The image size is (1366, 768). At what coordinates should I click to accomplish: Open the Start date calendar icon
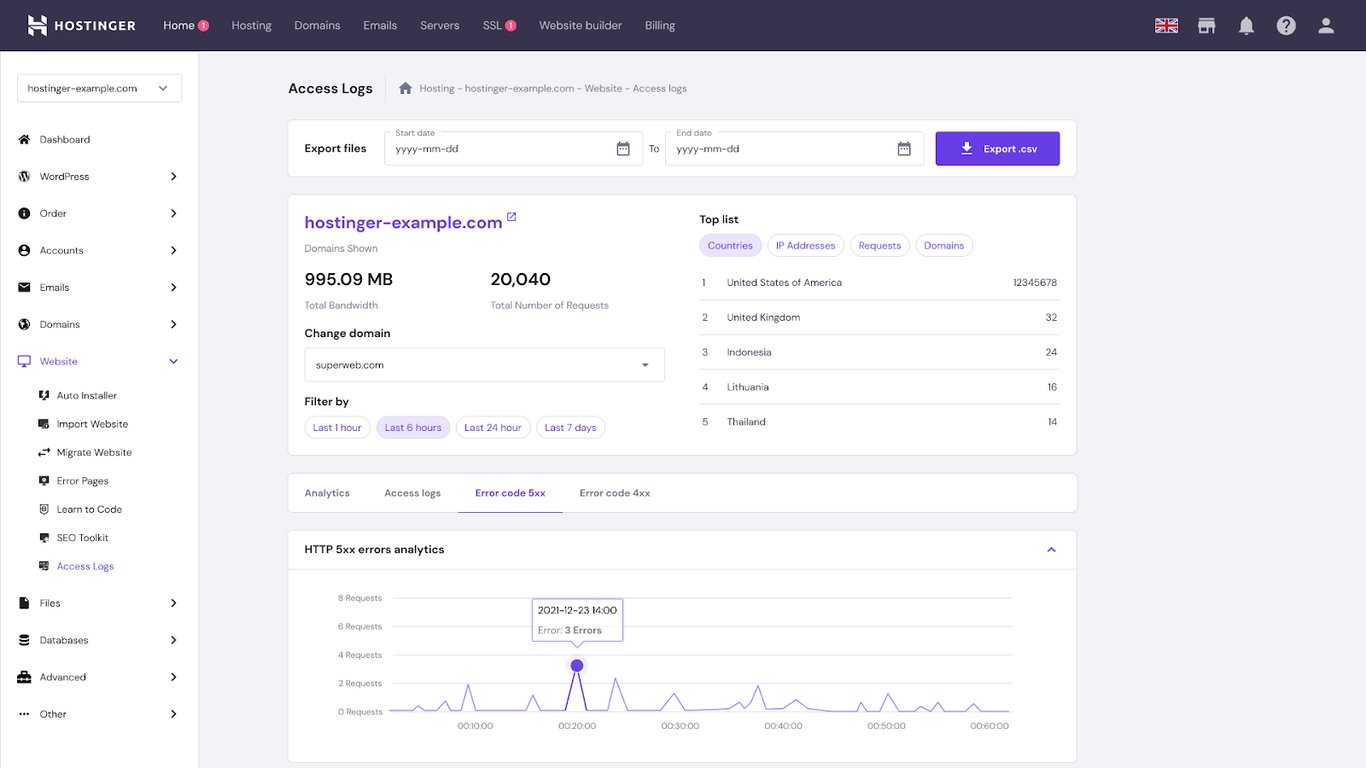[x=623, y=147]
